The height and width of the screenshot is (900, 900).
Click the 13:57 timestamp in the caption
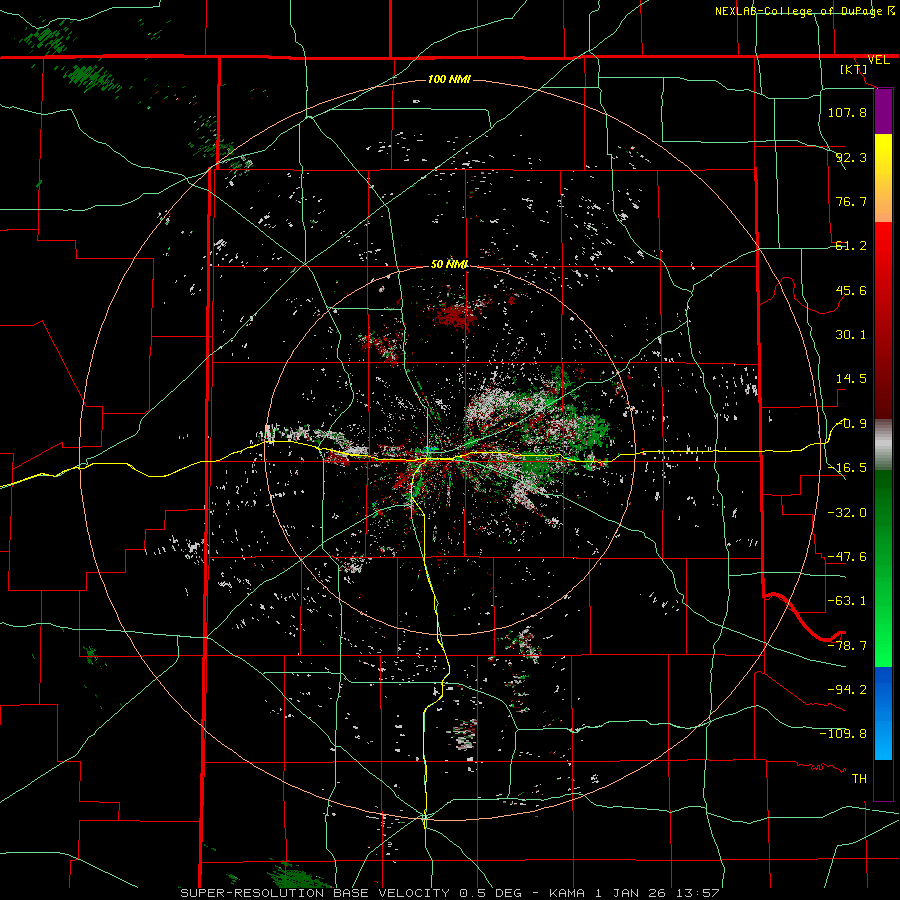pyautogui.click(x=697, y=893)
